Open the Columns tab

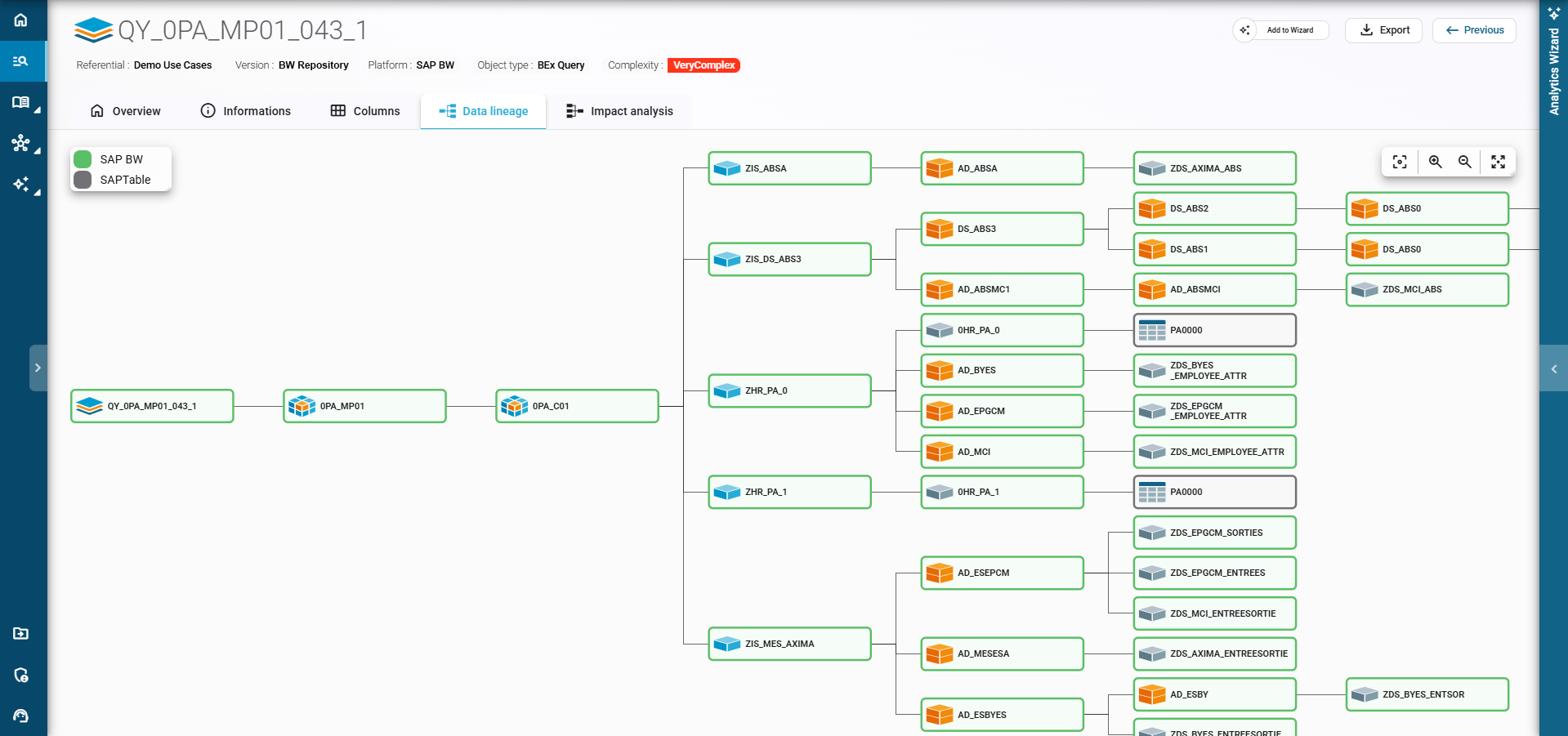point(365,111)
